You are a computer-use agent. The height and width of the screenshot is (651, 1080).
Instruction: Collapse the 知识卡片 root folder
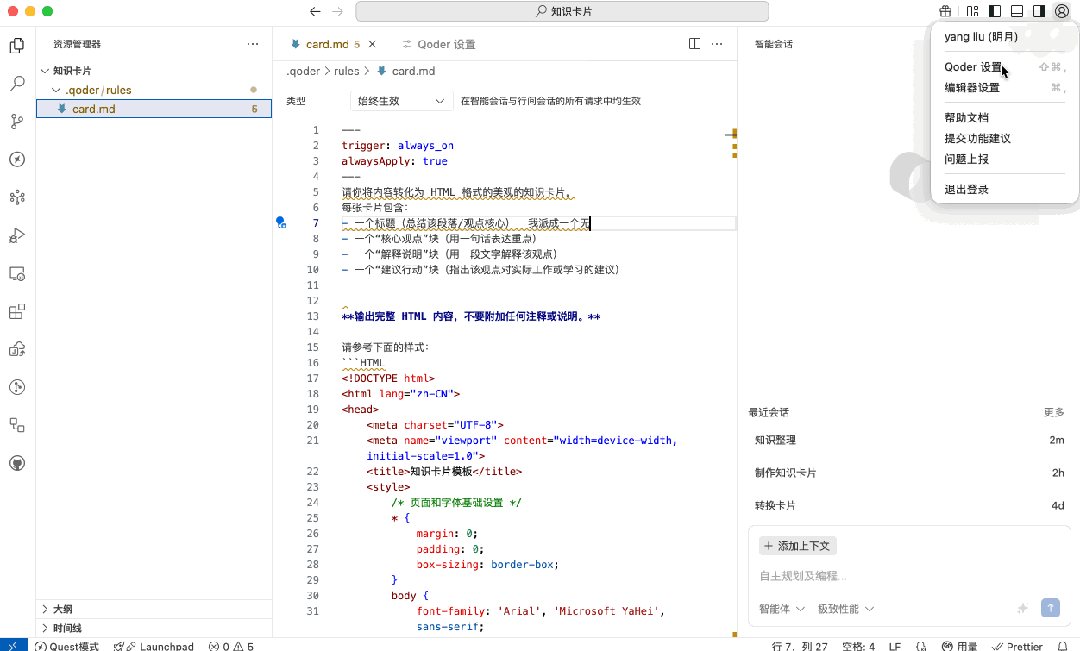(45, 70)
